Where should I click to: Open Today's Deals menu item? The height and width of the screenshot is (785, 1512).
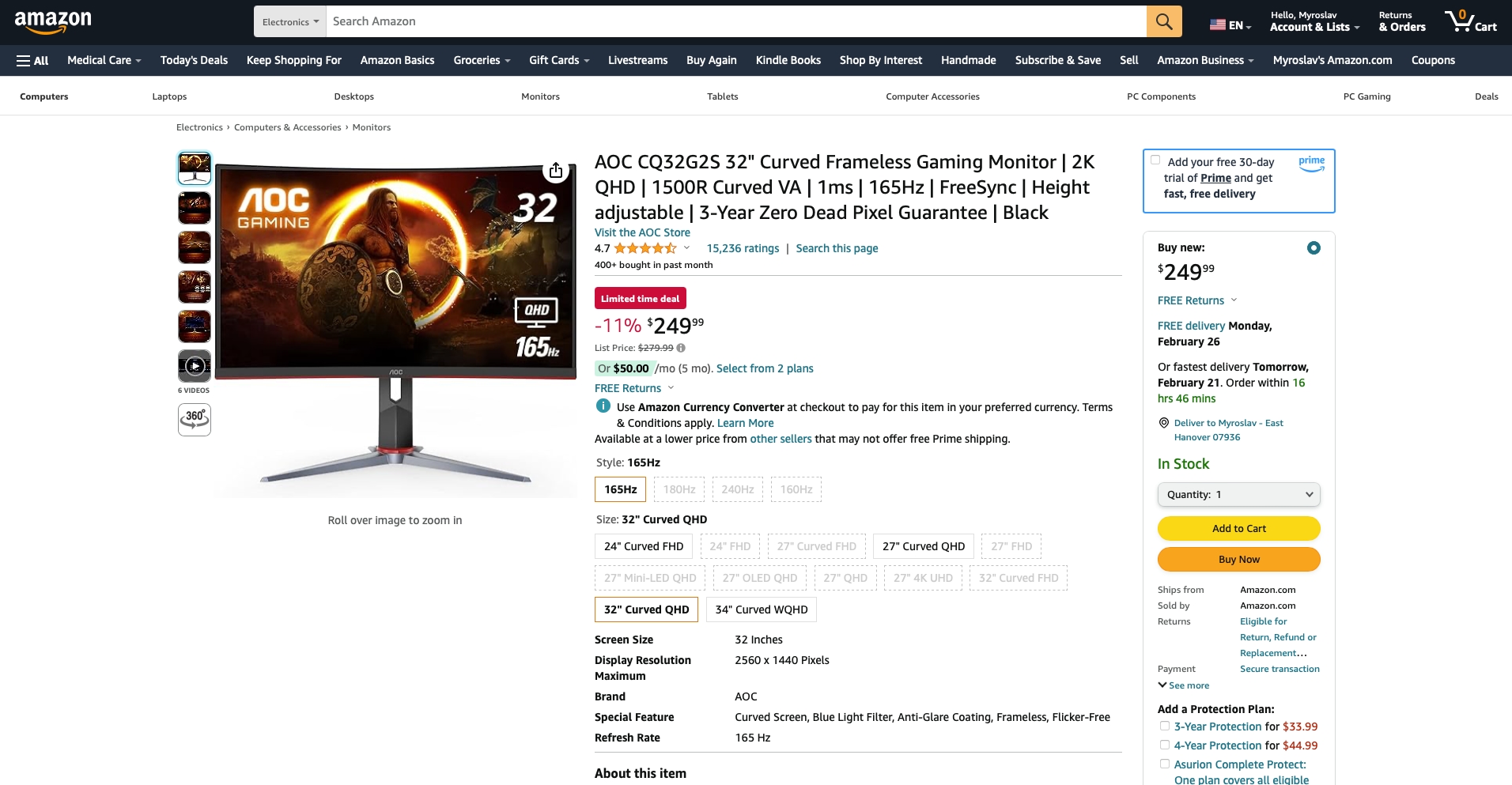194,60
